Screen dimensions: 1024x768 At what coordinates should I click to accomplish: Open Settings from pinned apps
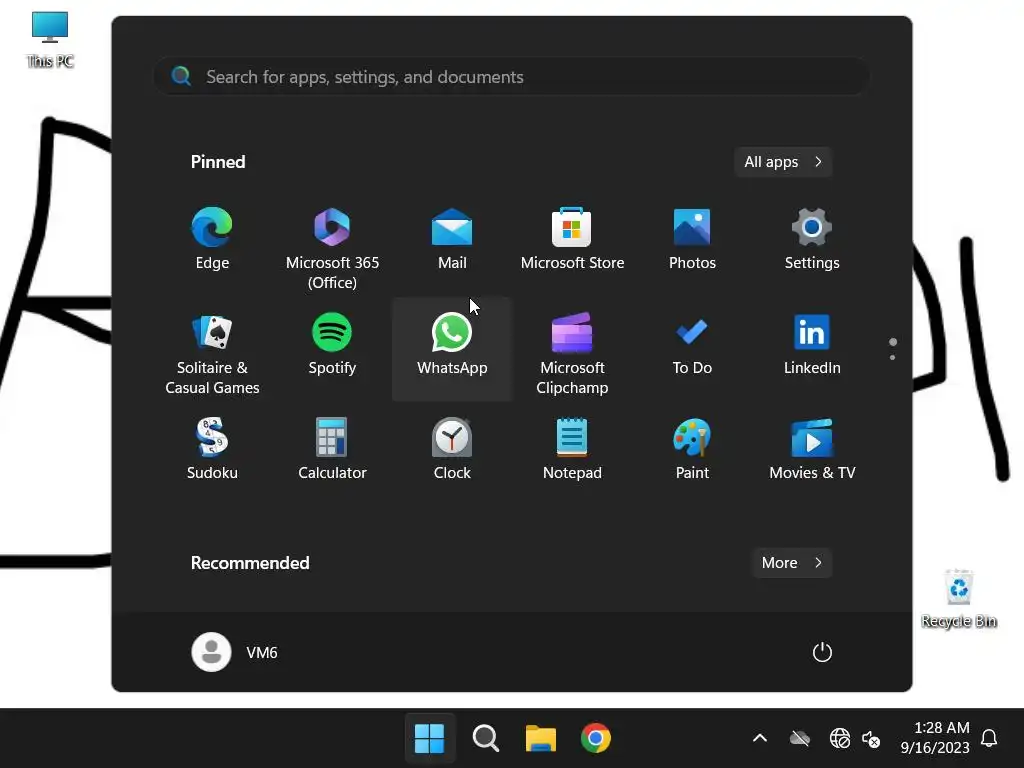[812, 239]
